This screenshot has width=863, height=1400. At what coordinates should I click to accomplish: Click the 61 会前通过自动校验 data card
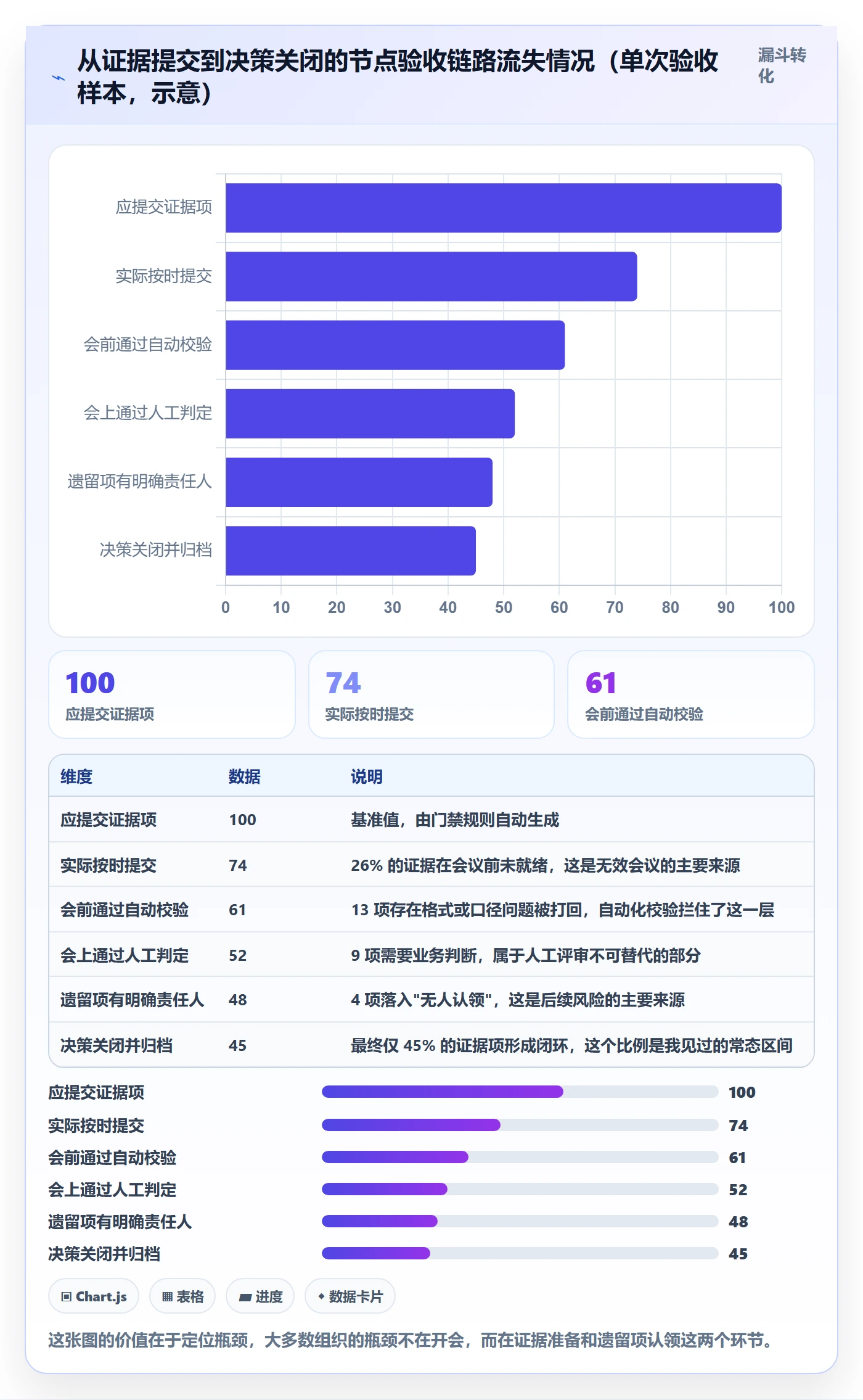(691, 694)
